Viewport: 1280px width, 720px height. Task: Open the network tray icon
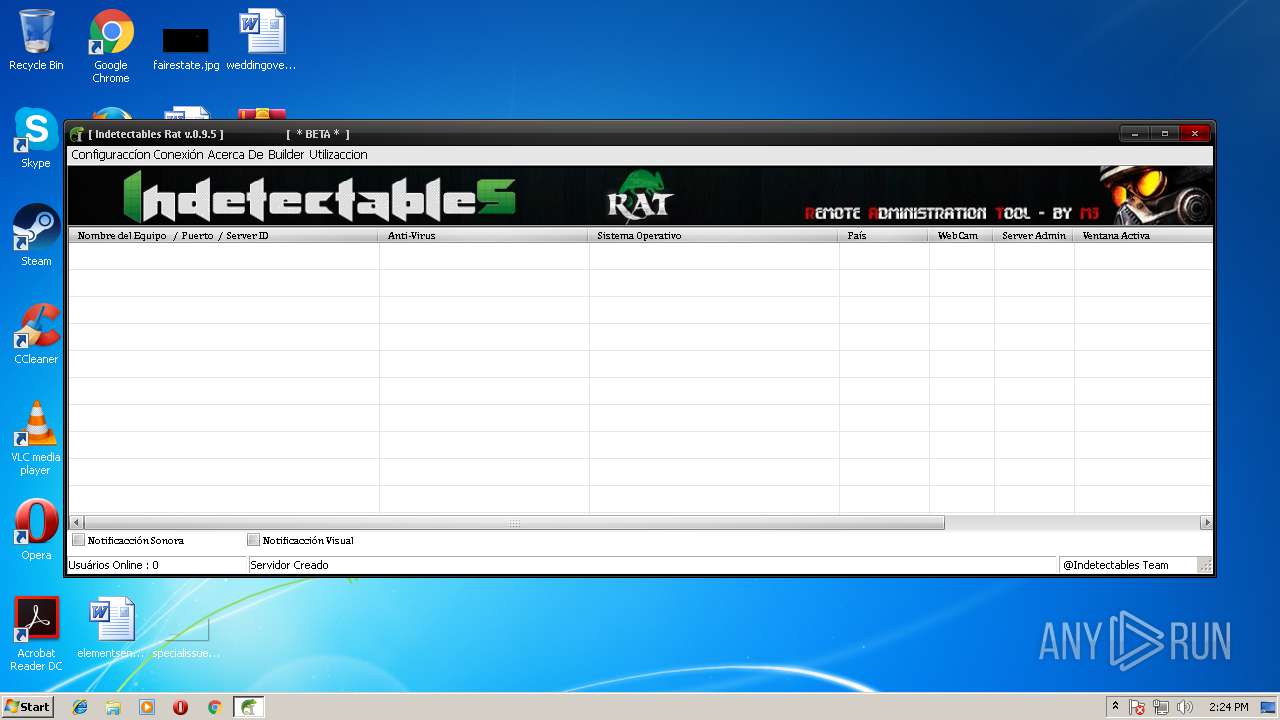(x=1161, y=707)
